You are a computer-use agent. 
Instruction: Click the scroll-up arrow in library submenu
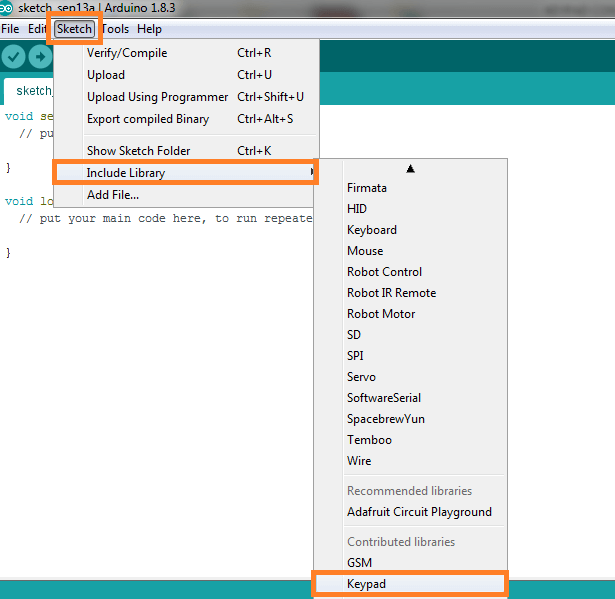[x=410, y=169]
